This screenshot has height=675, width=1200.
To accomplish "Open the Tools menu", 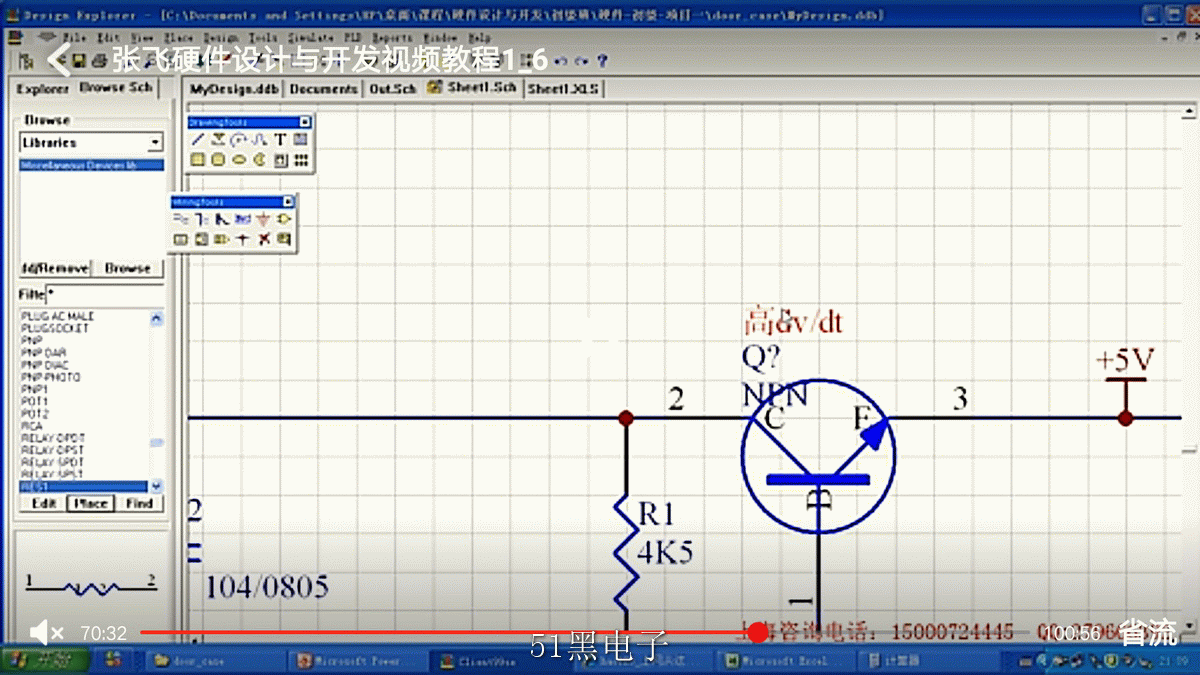I will coord(262,38).
